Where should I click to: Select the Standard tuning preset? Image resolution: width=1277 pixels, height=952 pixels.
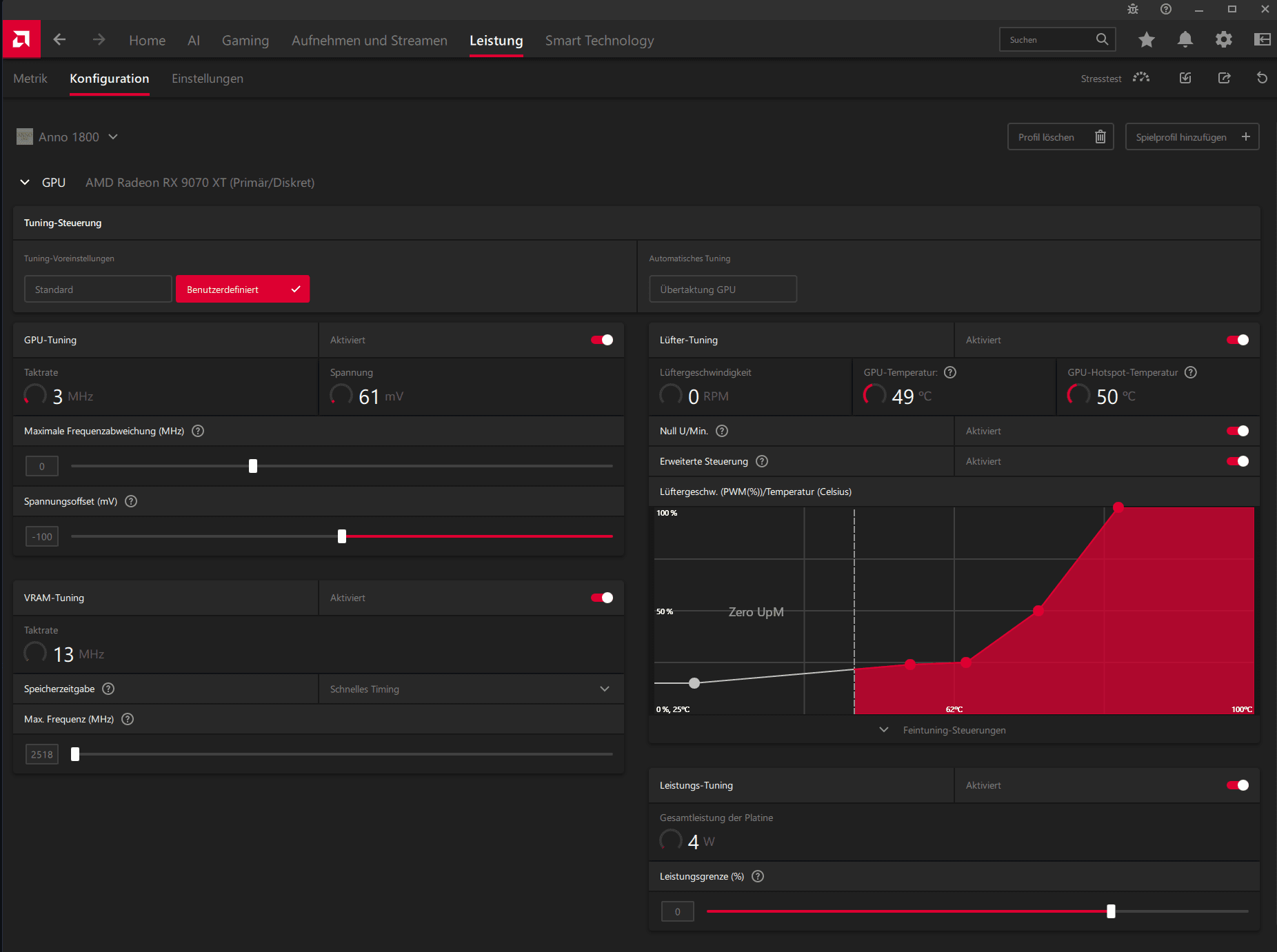(x=98, y=289)
